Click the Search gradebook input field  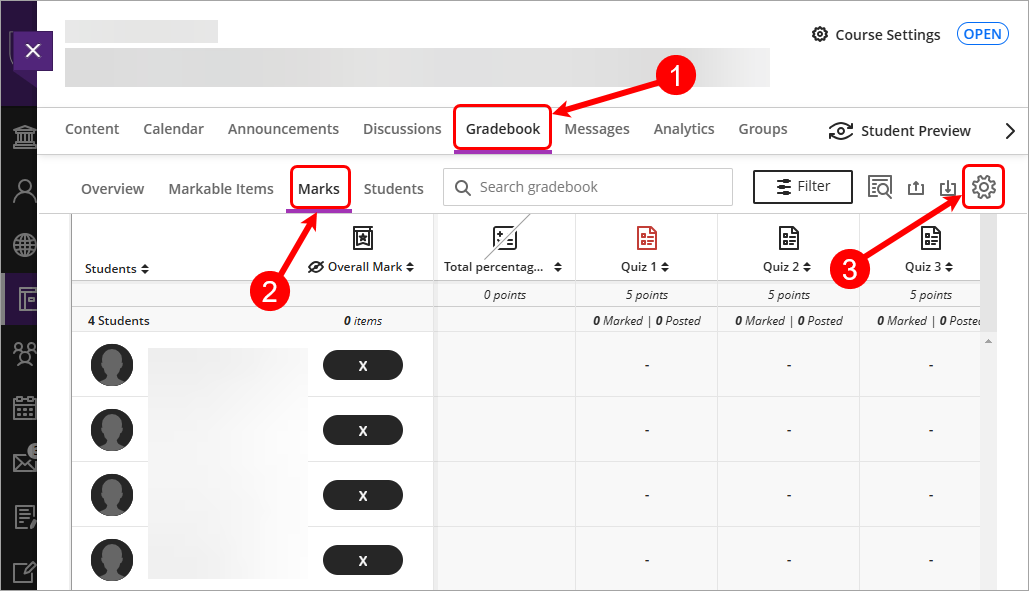(x=587, y=187)
